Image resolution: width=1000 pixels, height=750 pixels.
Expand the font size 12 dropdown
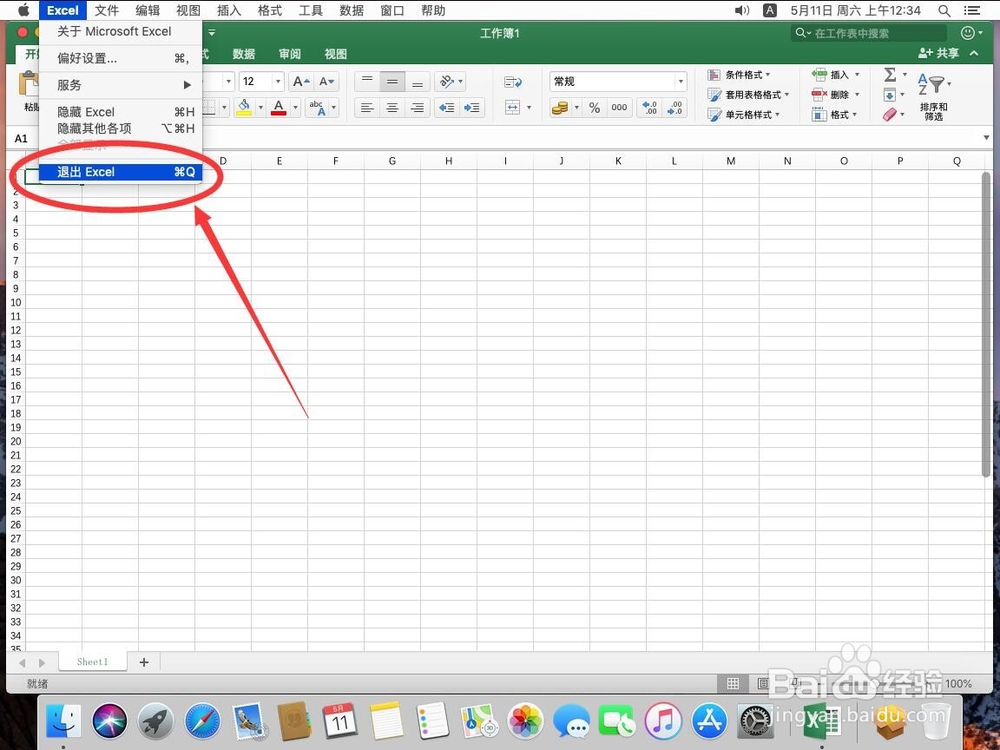coord(277,82)
